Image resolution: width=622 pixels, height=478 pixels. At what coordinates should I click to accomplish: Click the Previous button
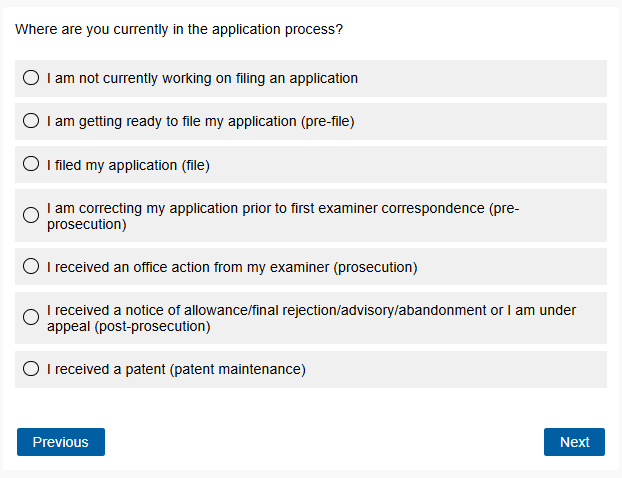pos(60,442)
